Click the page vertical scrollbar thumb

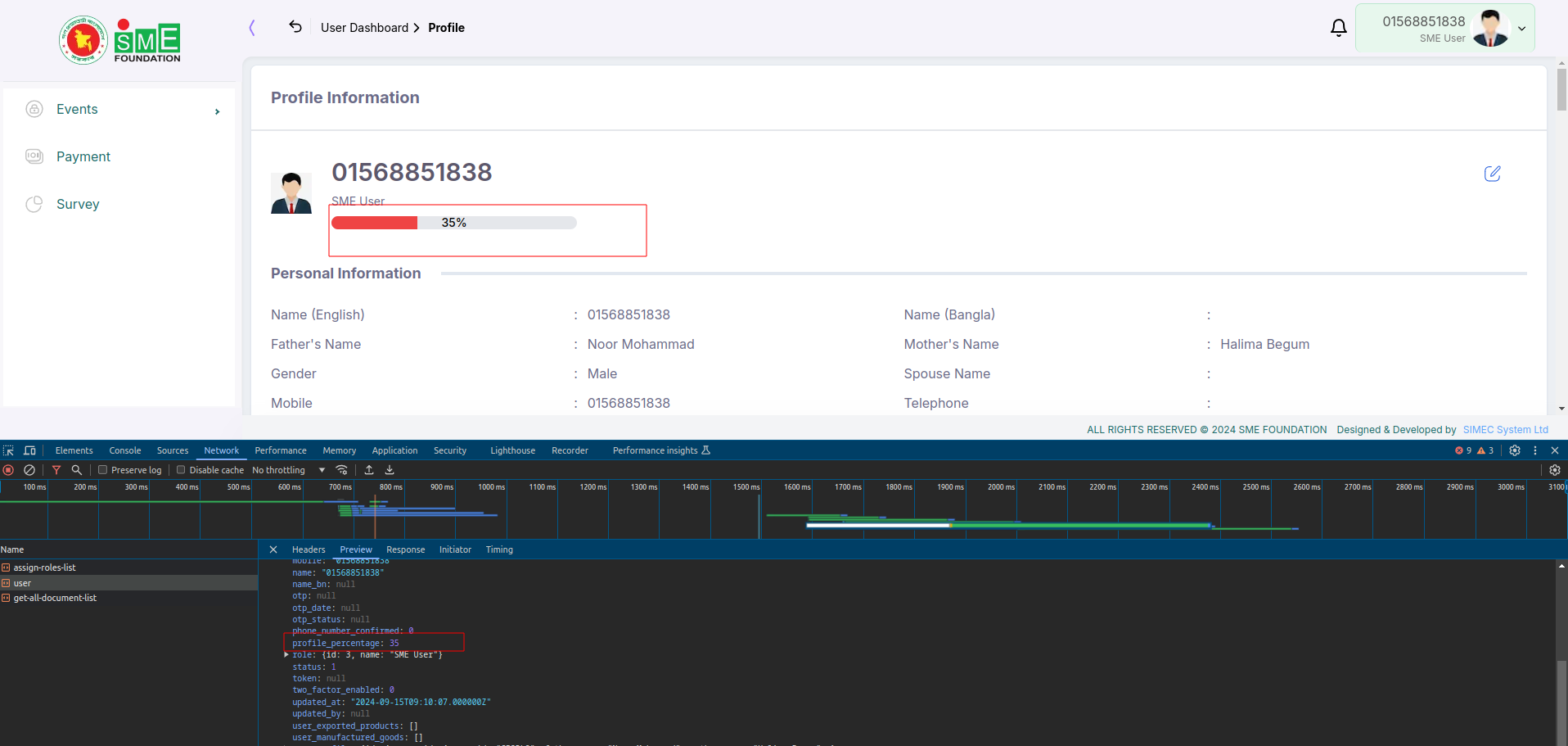pos(1561,88)
